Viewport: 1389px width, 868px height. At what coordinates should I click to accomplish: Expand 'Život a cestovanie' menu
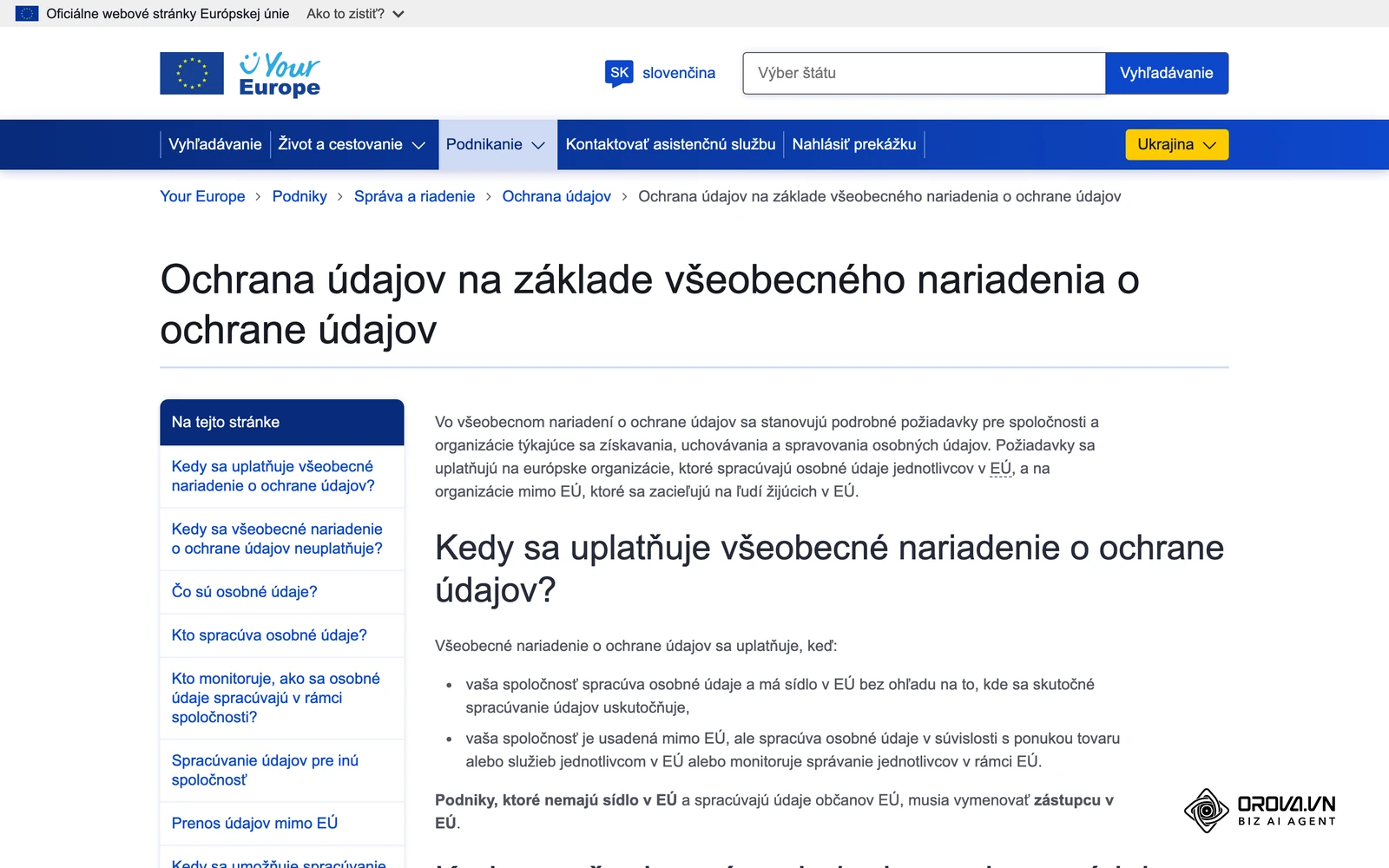point(352,144)
